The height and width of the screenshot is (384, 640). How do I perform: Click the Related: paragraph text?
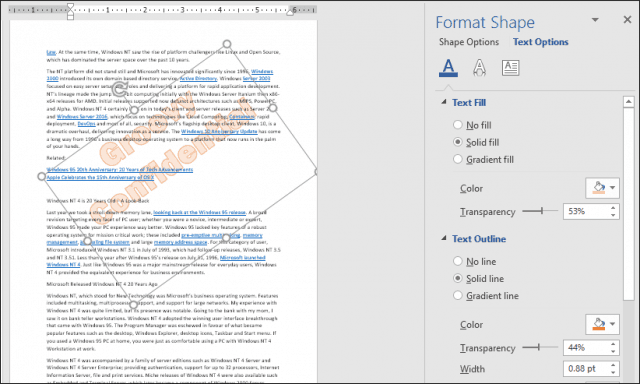point(56,158)
